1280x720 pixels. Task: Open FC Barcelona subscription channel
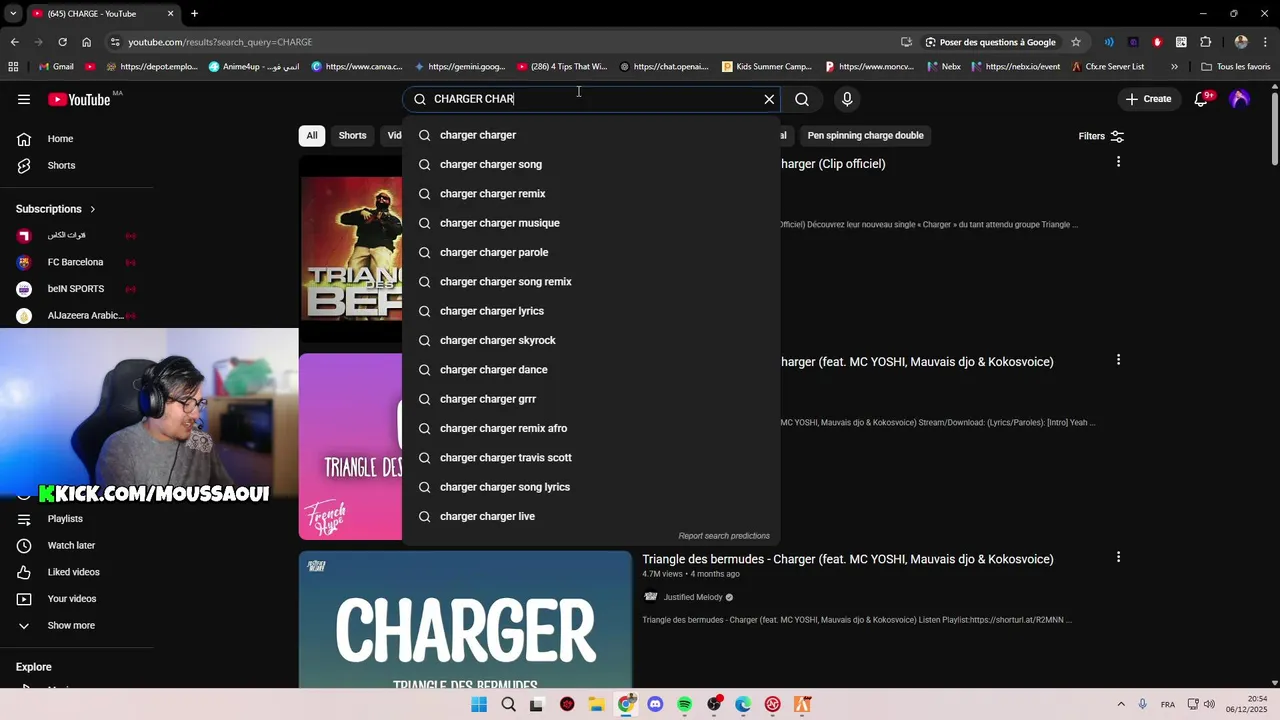[x=77, y=262]
